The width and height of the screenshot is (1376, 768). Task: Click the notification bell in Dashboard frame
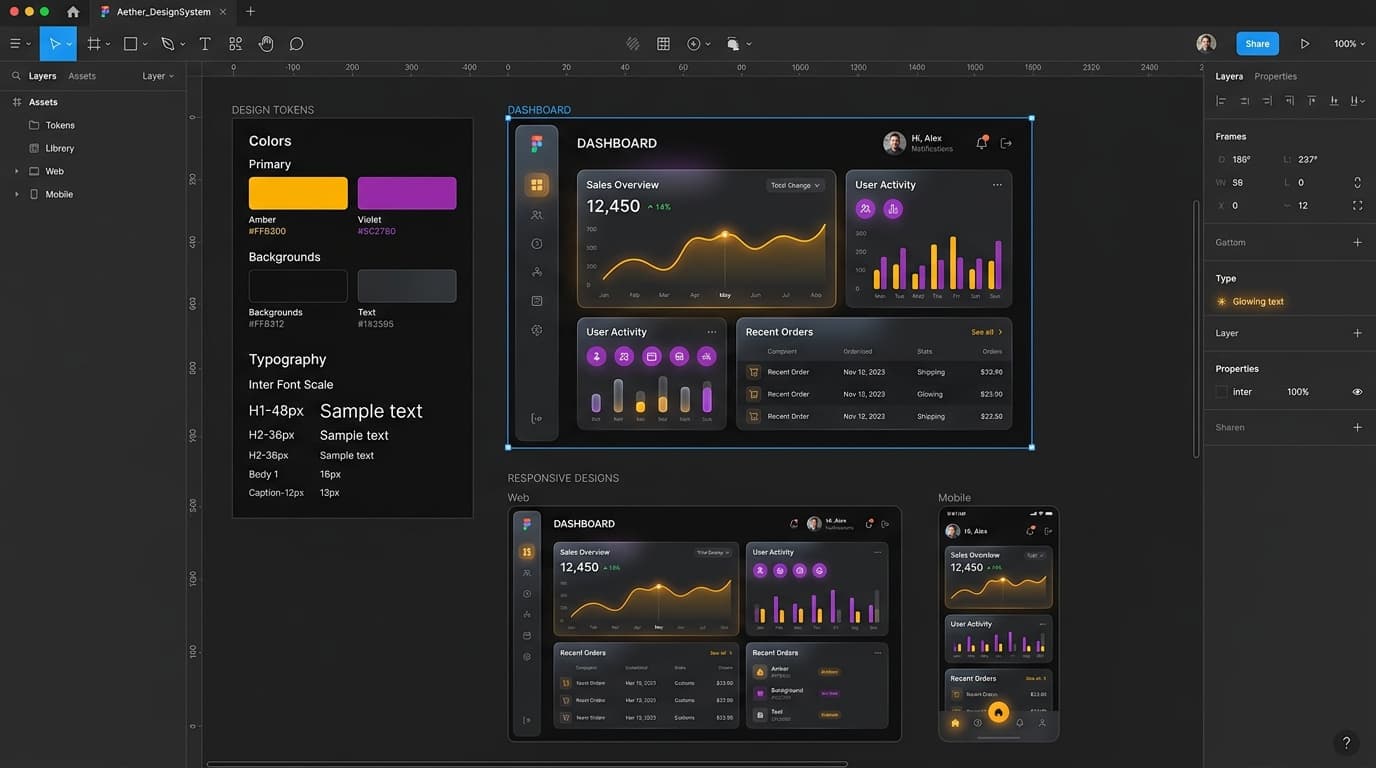981,143
